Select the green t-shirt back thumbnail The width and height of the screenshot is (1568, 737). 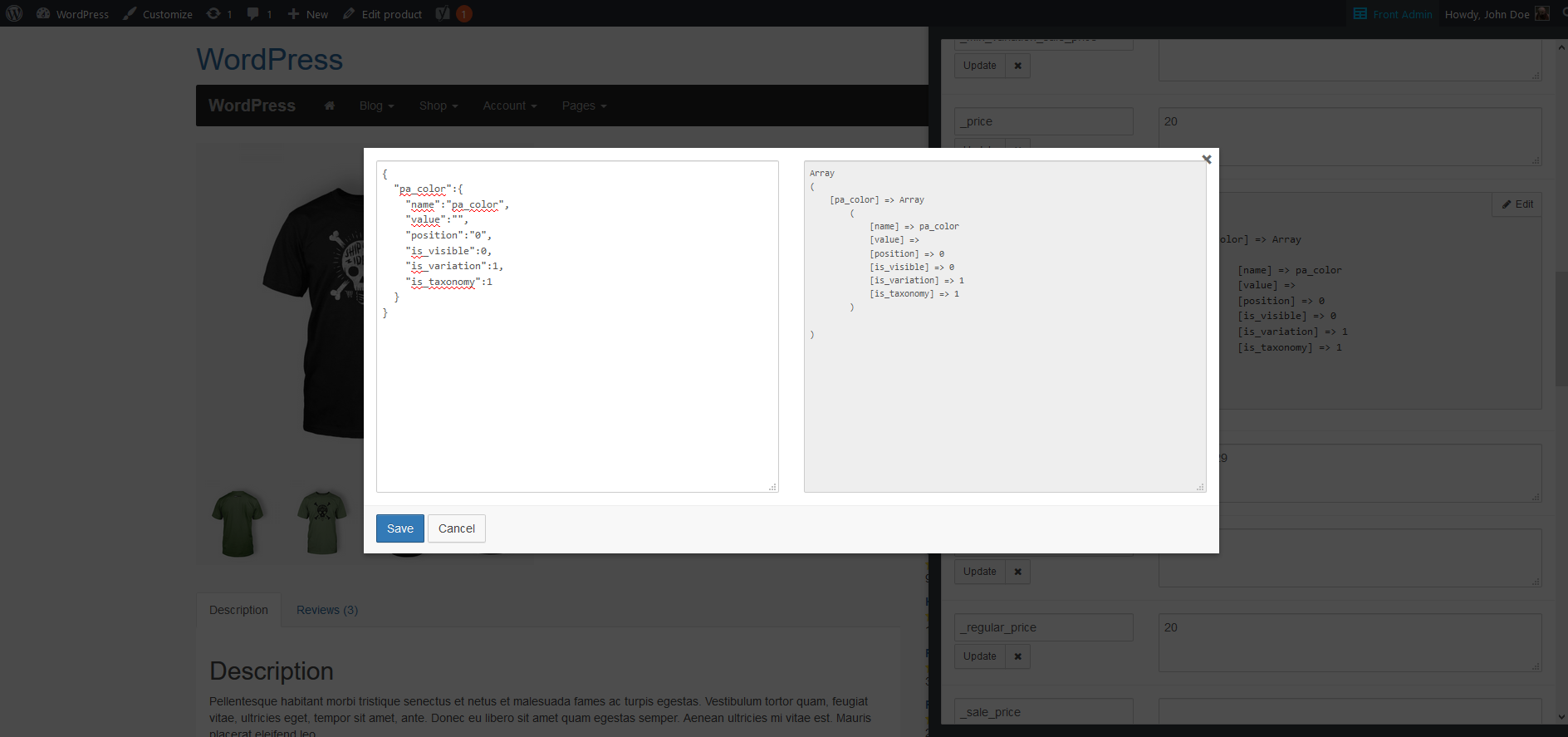tap(238, 523)
